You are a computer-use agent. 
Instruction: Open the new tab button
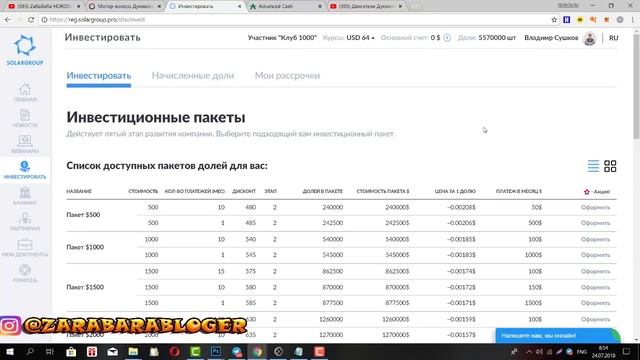coord(416,6)
